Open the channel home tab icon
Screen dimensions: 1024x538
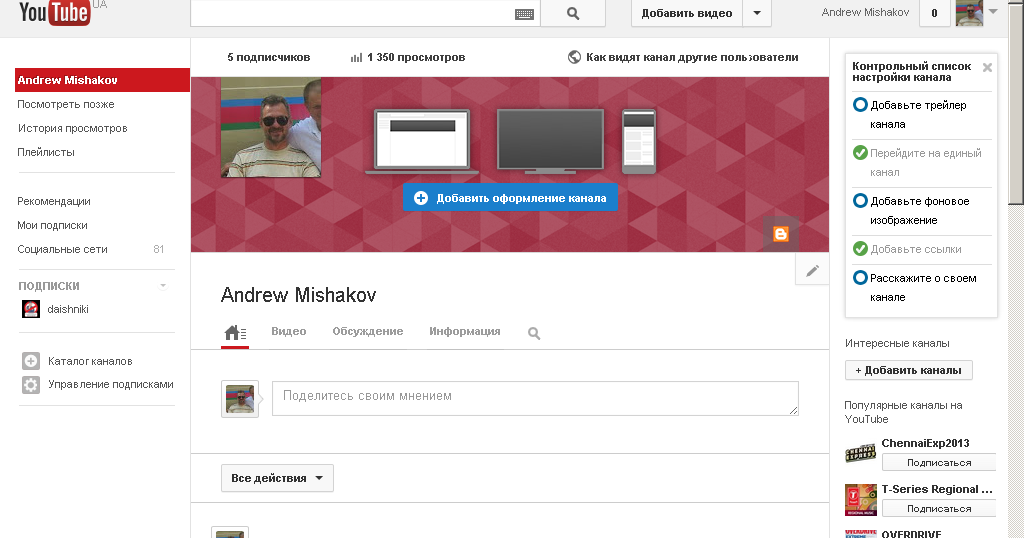coord(235,334)
